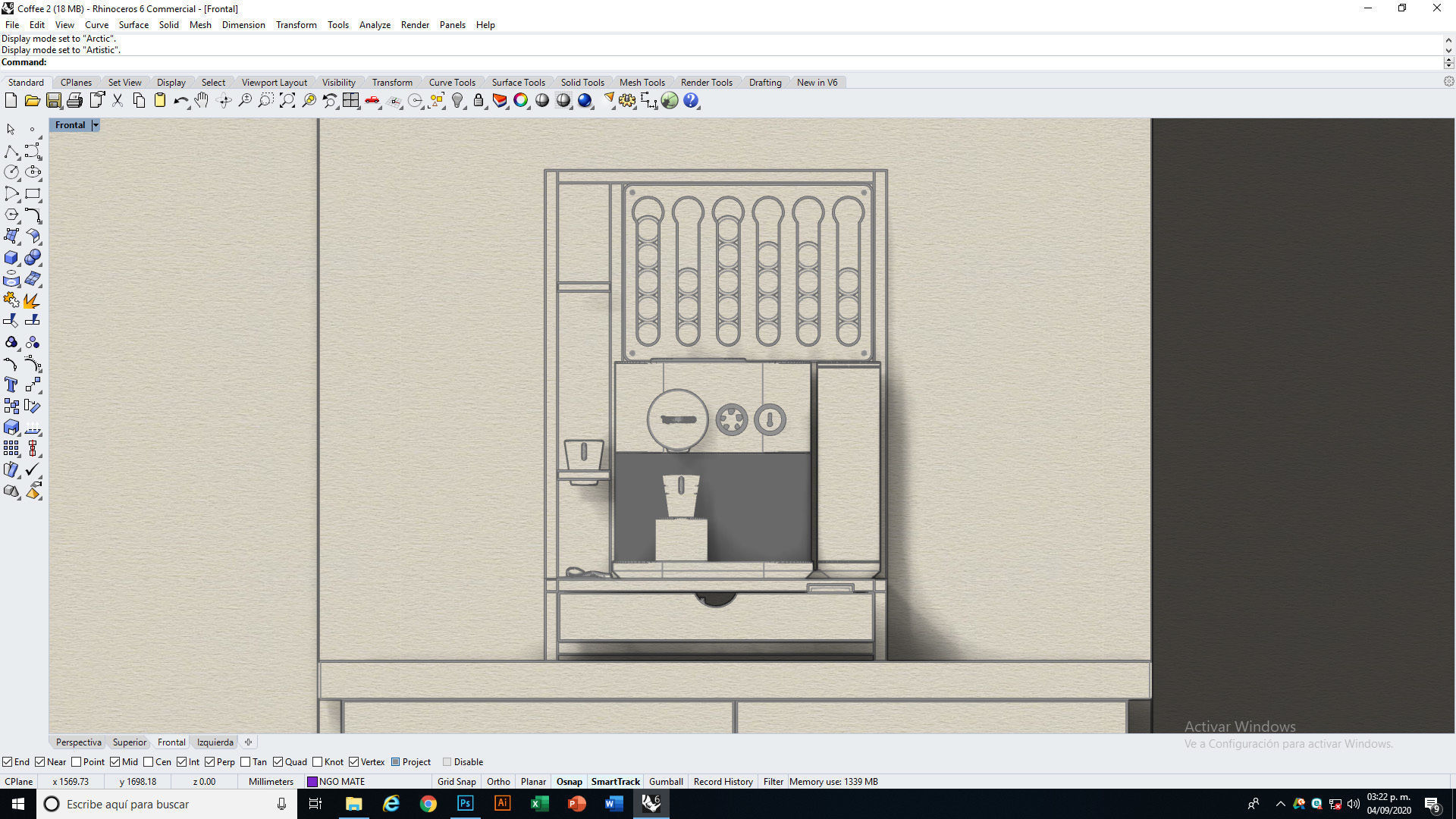Toggle Osnap in status bar
The image size is (1456, 819).
(570, 782)
